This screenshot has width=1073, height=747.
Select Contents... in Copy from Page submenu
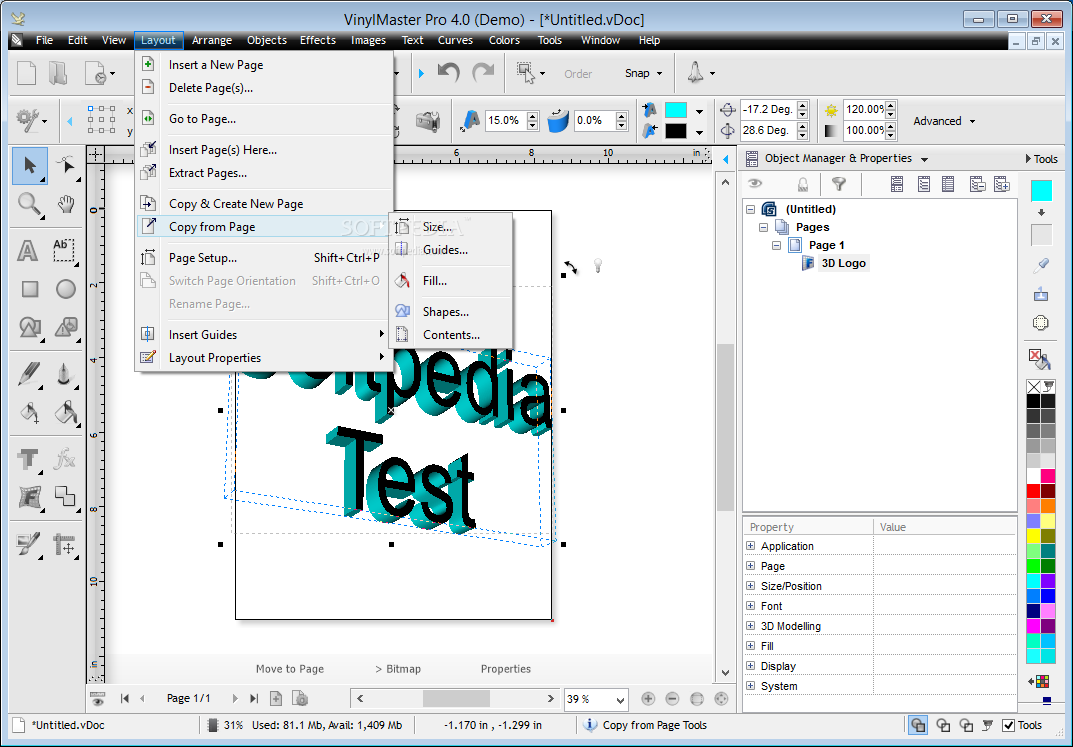point(451,335)
